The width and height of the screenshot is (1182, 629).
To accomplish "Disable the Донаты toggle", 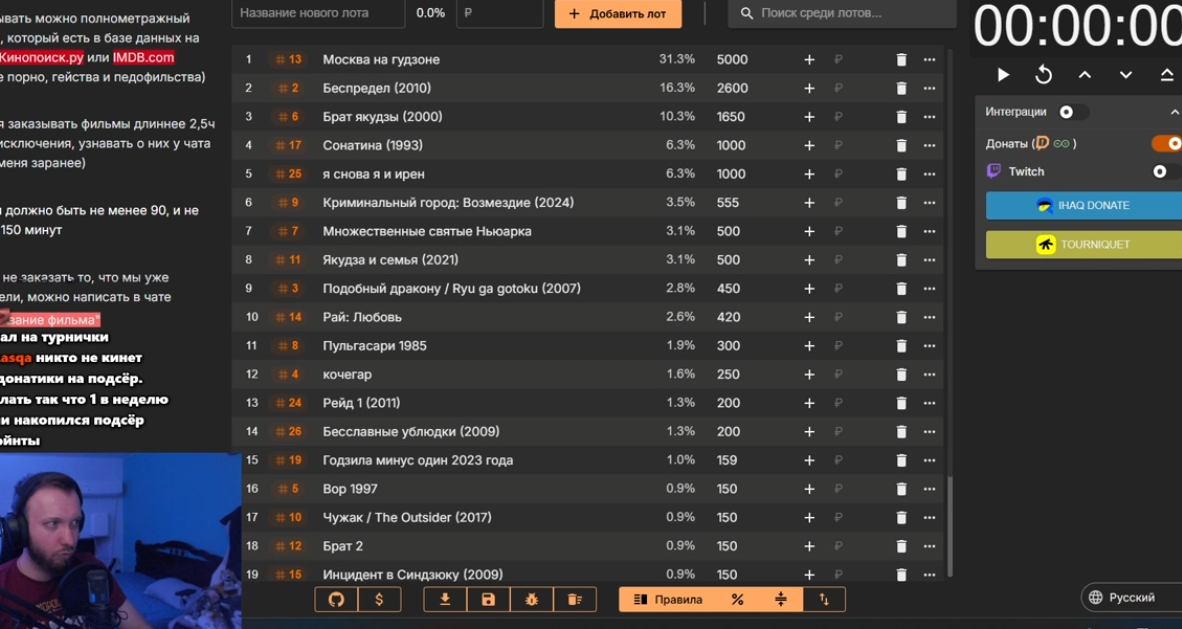I will 1167,144.
